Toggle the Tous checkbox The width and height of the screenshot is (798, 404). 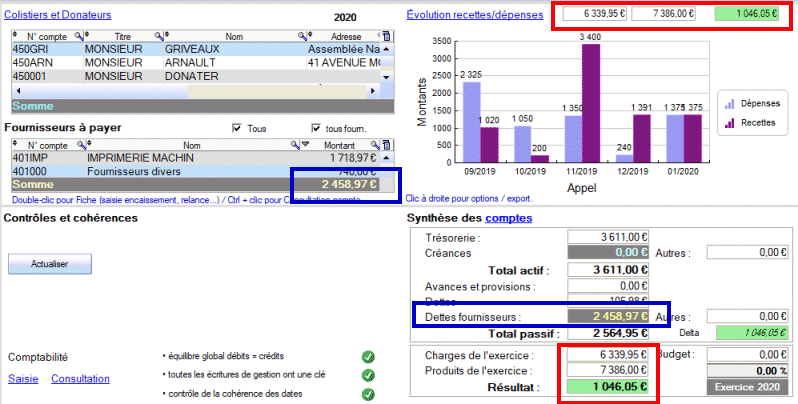pos(237,128)
